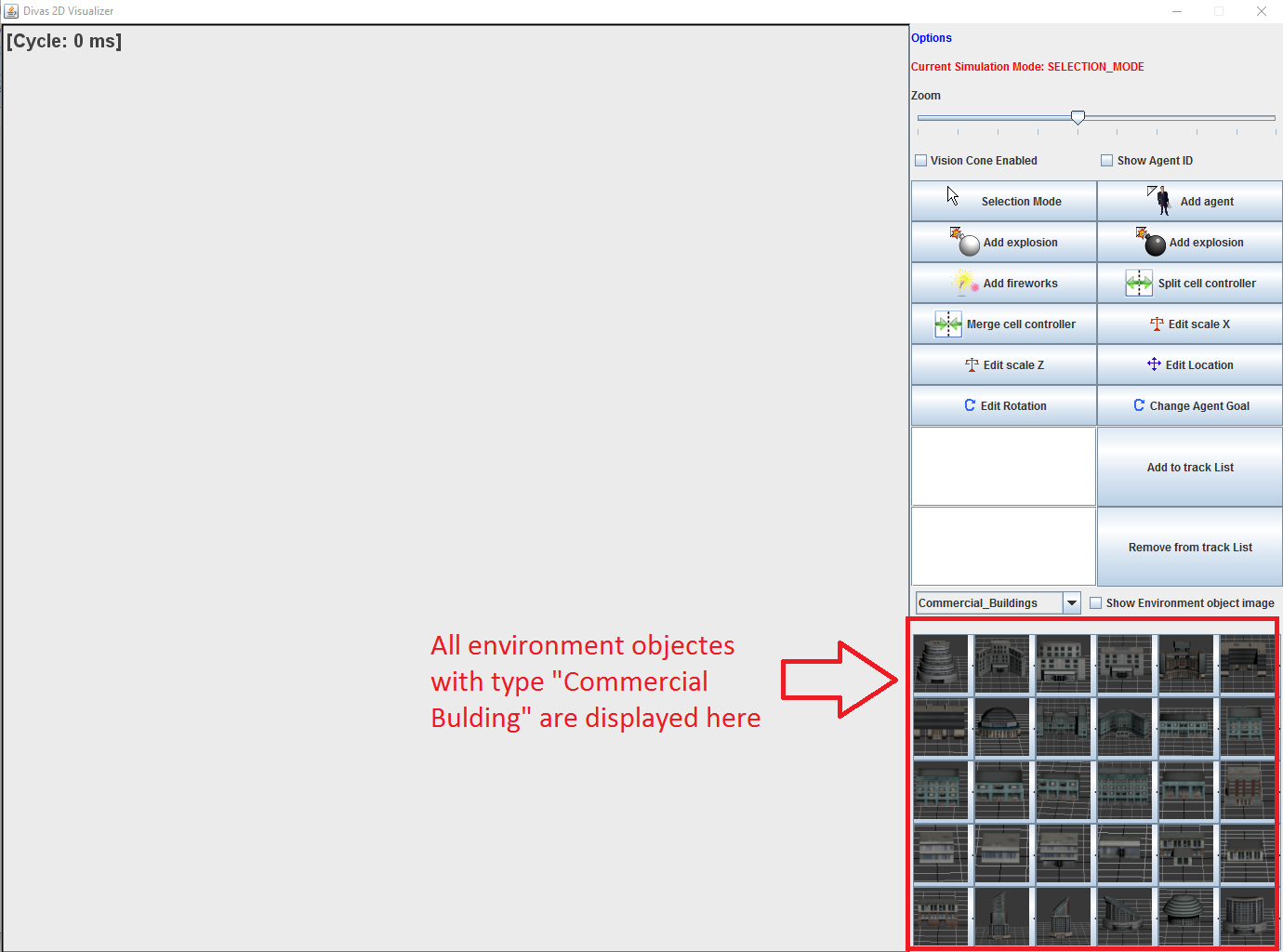Pick the Add fireworks tool
The height and width of the screenshot is (952, 1283).
pyautogui.click(x=1004, y=283)
